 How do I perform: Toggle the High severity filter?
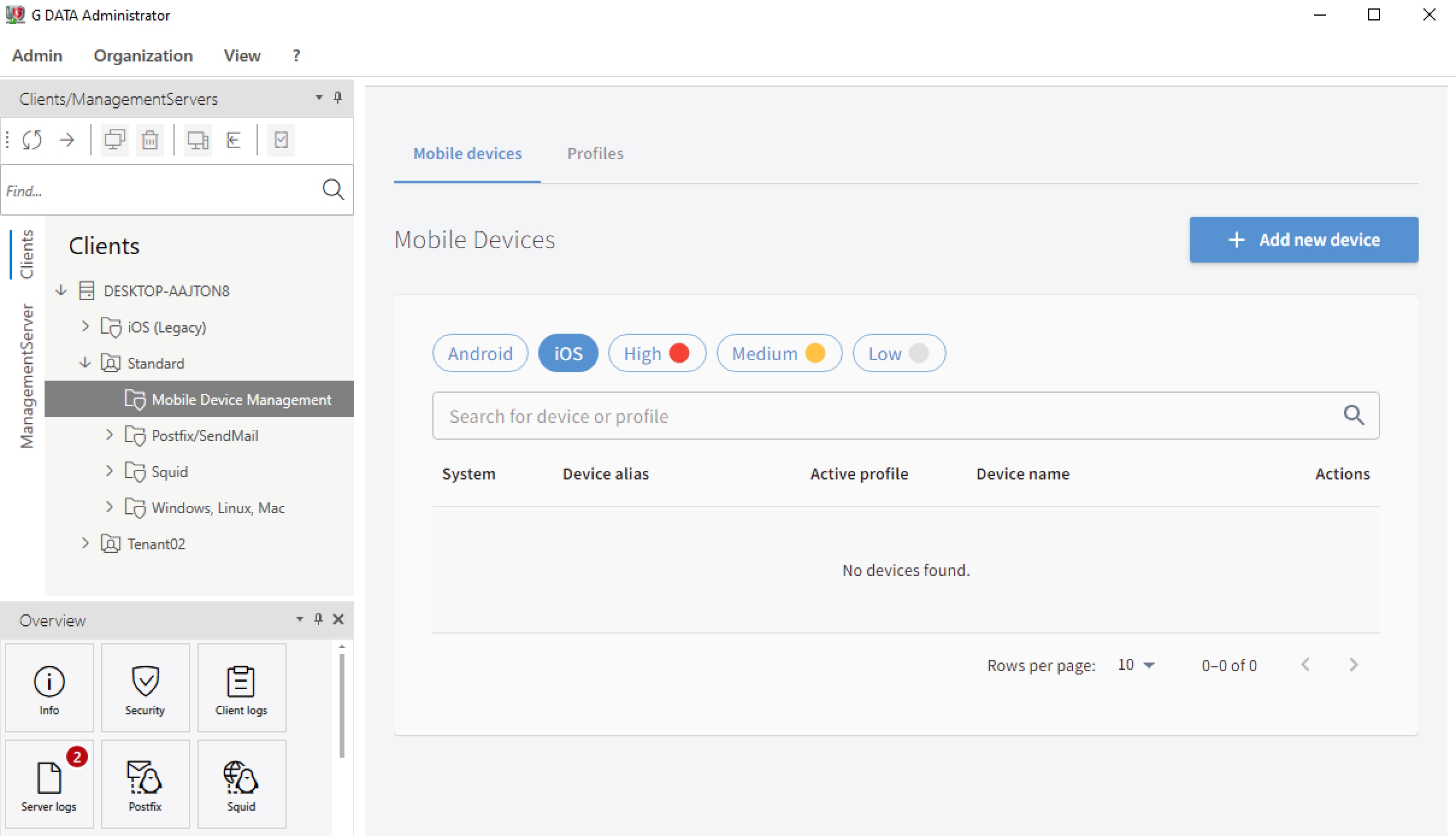point(656,353)
